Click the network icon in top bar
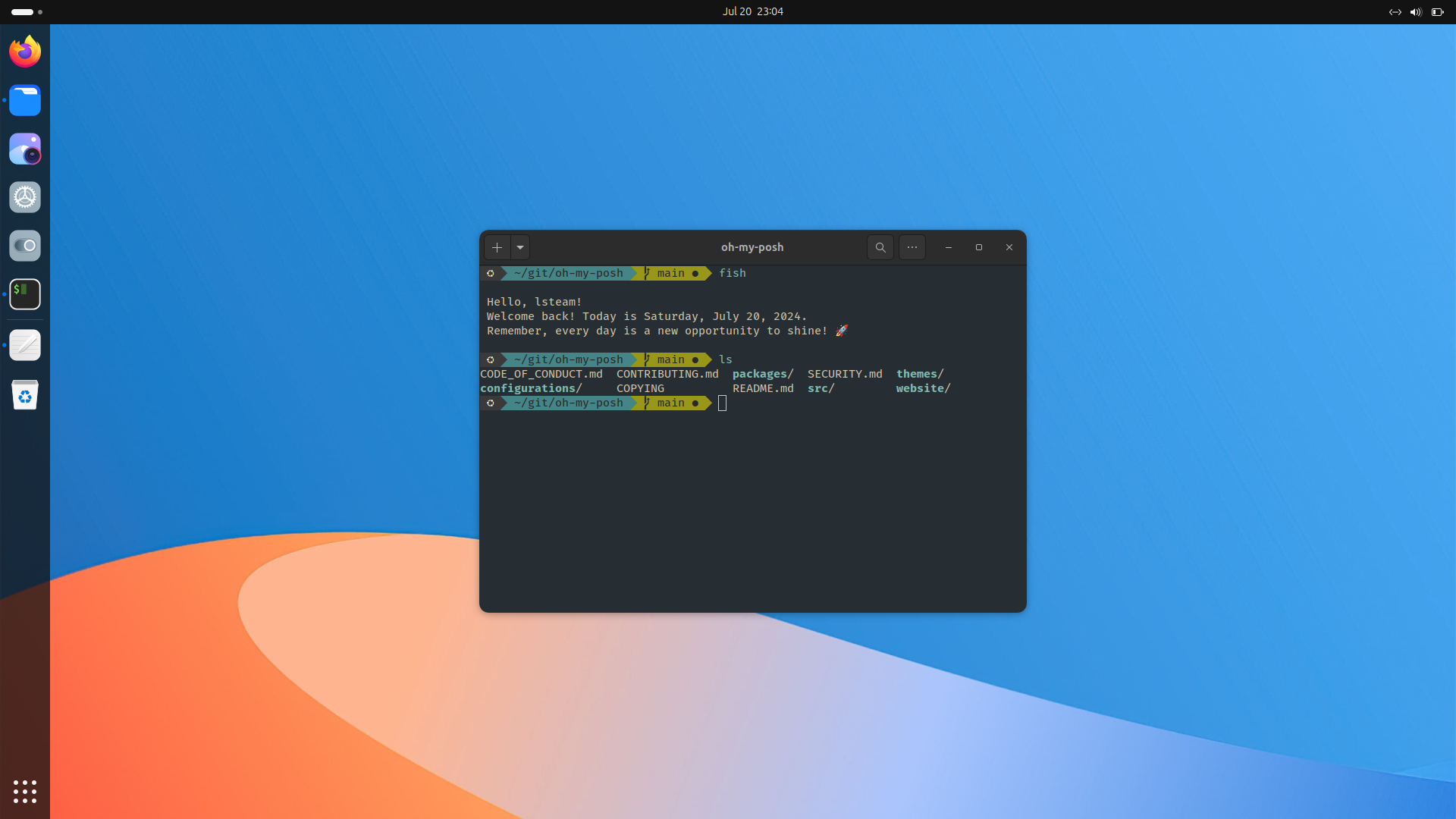Viewport: 1456px width, 819px height. point(1395,12)
